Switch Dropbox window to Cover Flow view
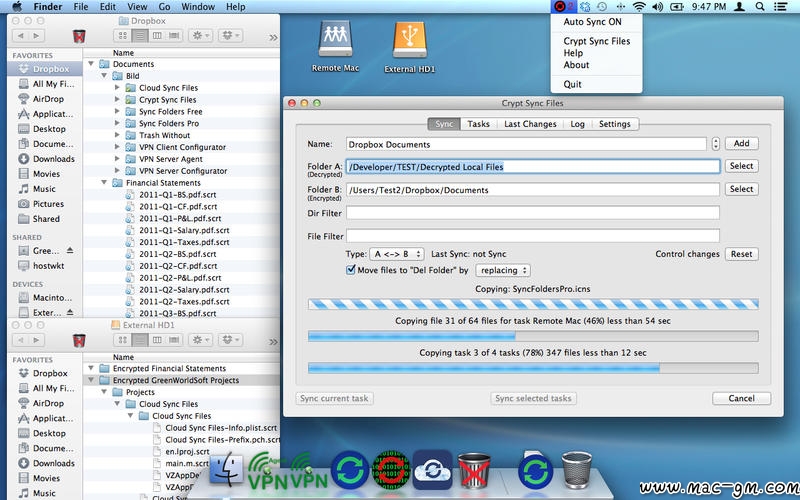Viewport: 800px width, 500px height. [x=174, y=36]
